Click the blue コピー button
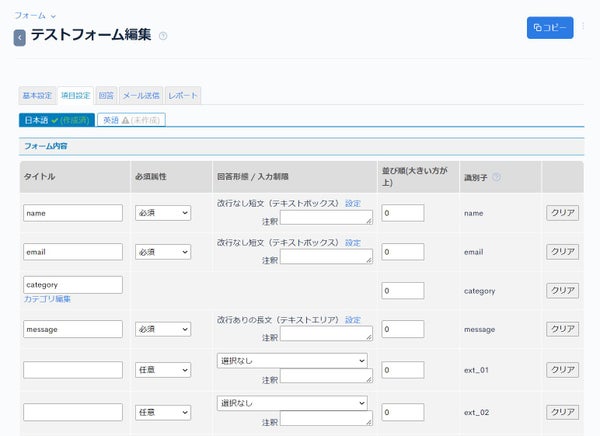 point(550,28)
